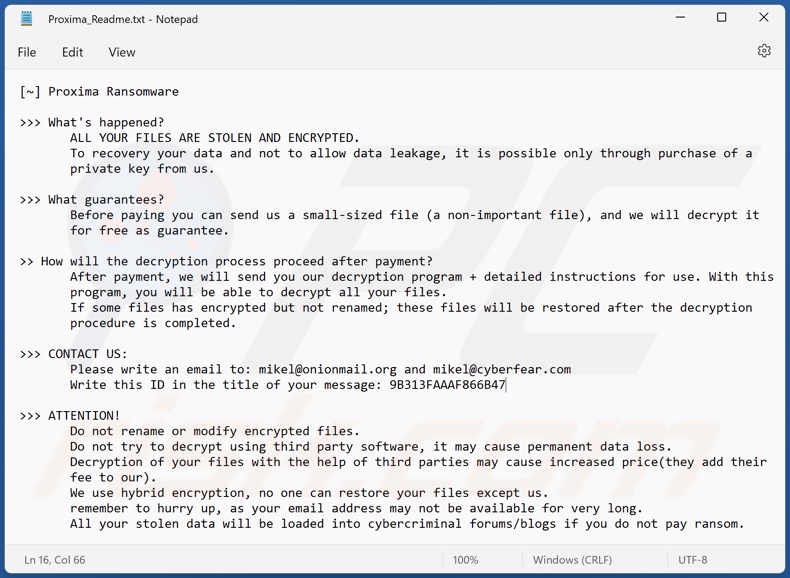Open the Edit menu
This screenshot has width=790, height=578.
click(73, 52)
